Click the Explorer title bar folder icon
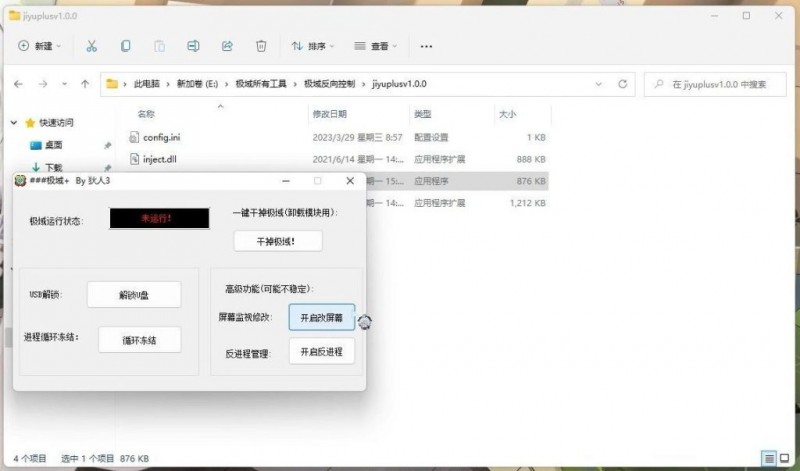 coord(15,16)
